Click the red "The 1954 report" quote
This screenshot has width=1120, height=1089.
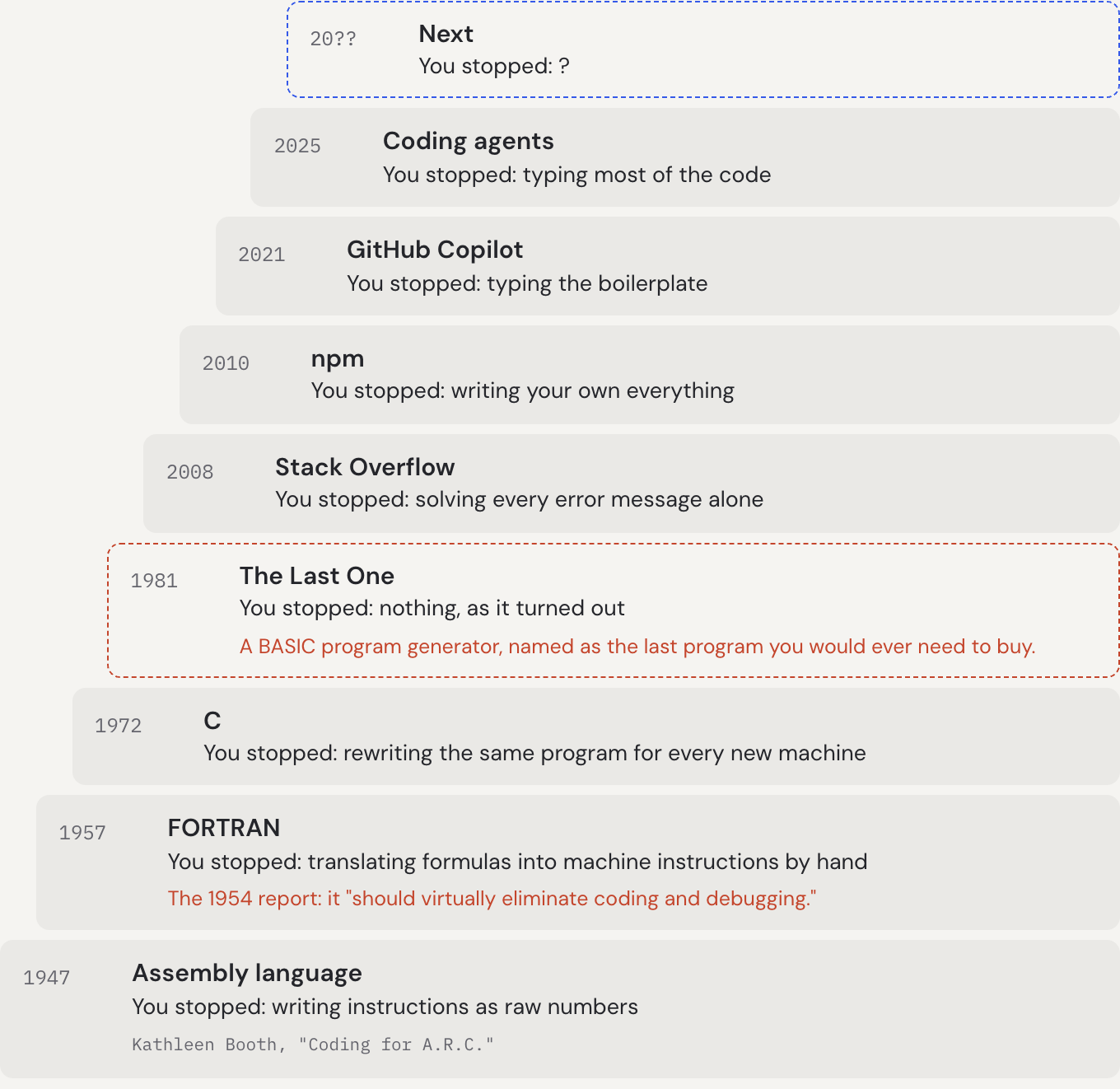[492, 899]
